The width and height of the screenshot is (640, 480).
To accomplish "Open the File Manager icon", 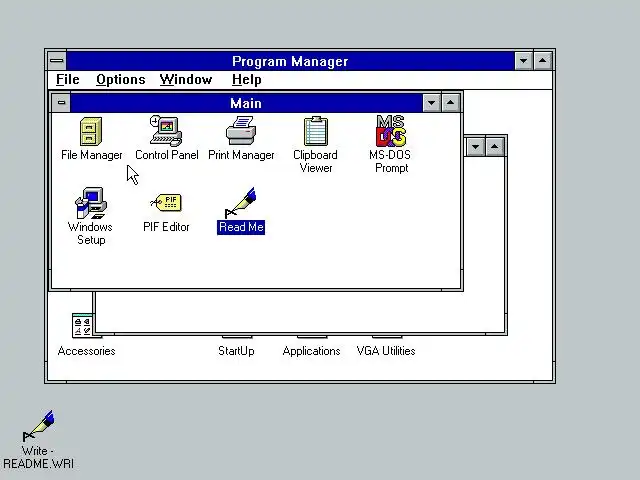I will point(91,131).
